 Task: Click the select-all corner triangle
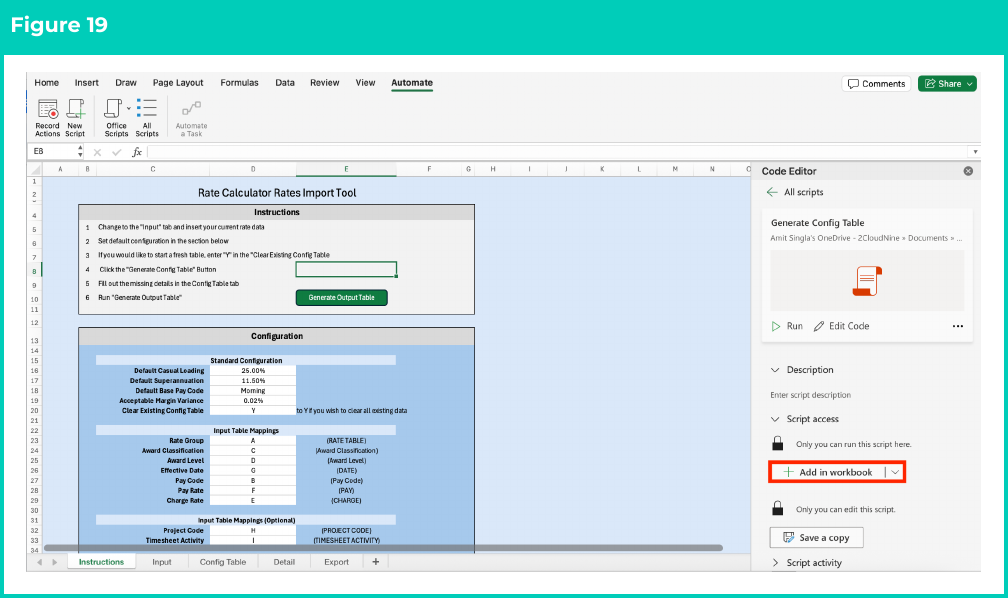coord(35,170)
